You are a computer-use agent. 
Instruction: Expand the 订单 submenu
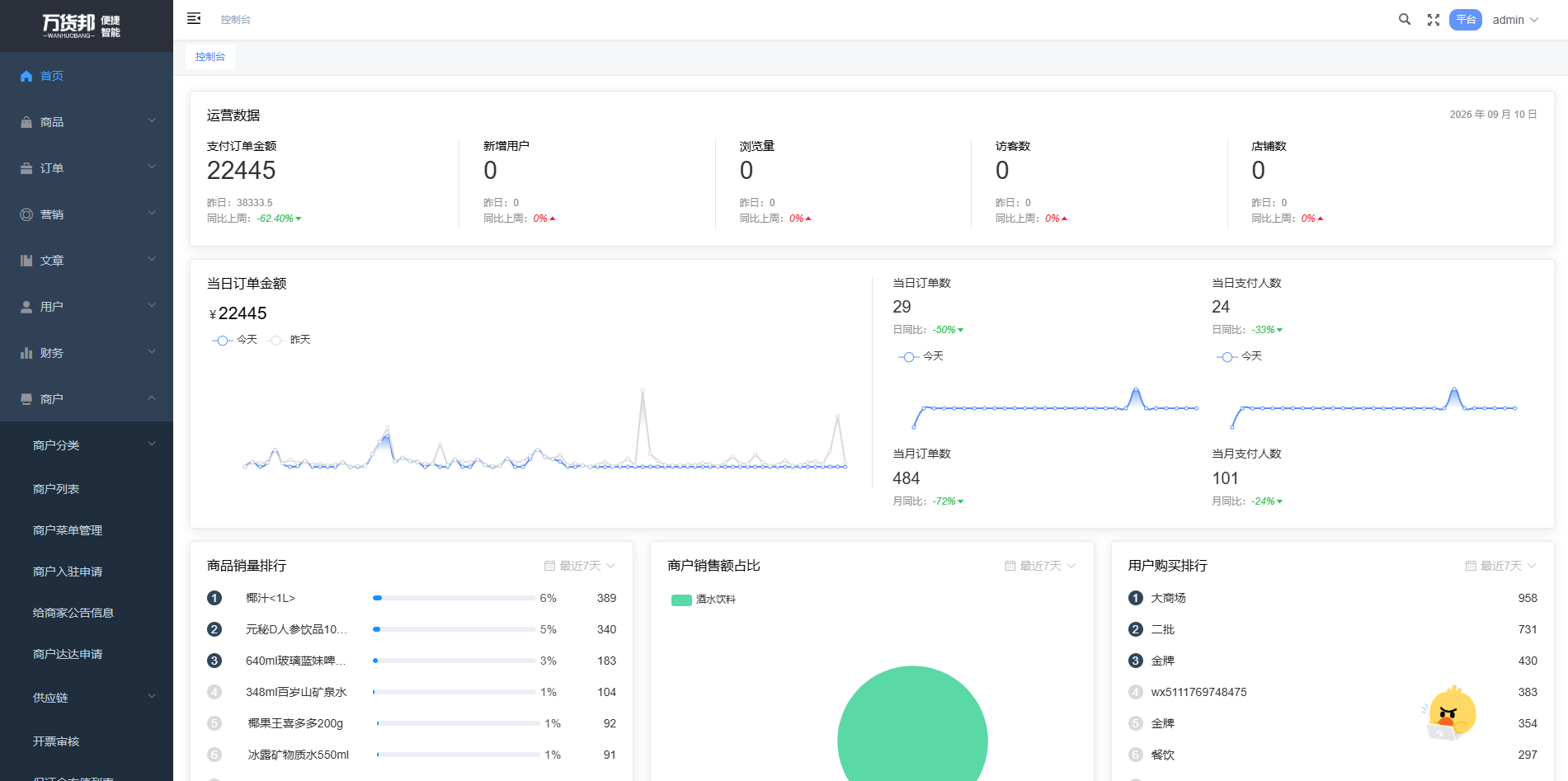click(152, 167)
